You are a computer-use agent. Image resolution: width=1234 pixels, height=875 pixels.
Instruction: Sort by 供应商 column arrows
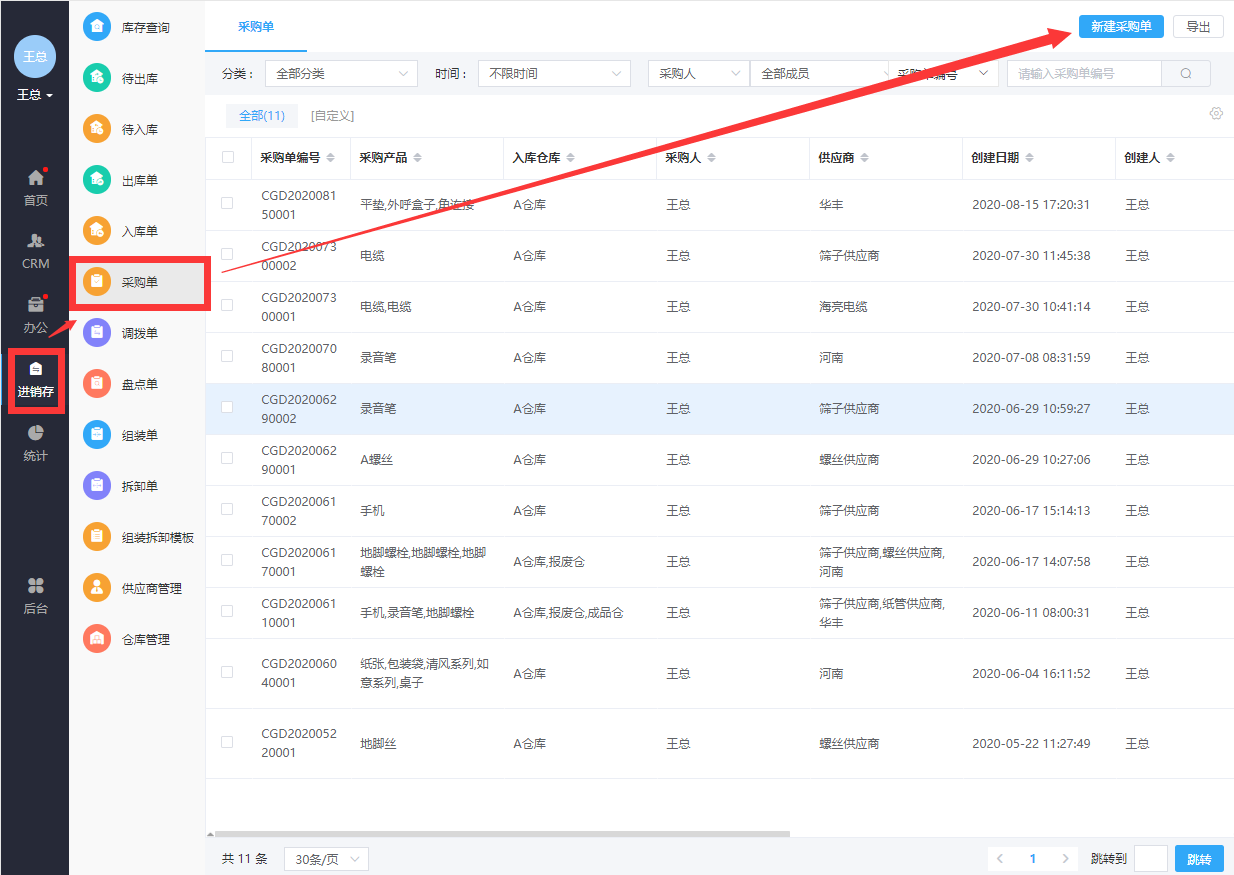pos(864,158)
